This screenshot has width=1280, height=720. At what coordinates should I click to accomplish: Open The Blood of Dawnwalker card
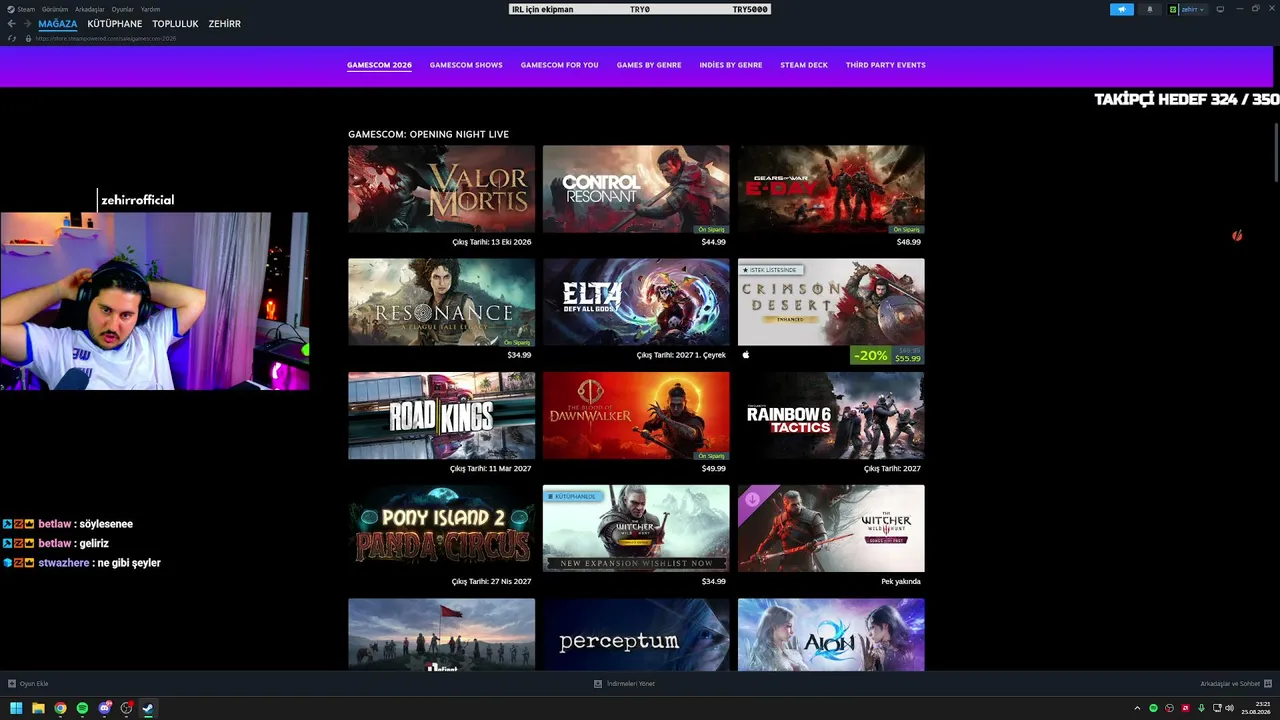636,415
